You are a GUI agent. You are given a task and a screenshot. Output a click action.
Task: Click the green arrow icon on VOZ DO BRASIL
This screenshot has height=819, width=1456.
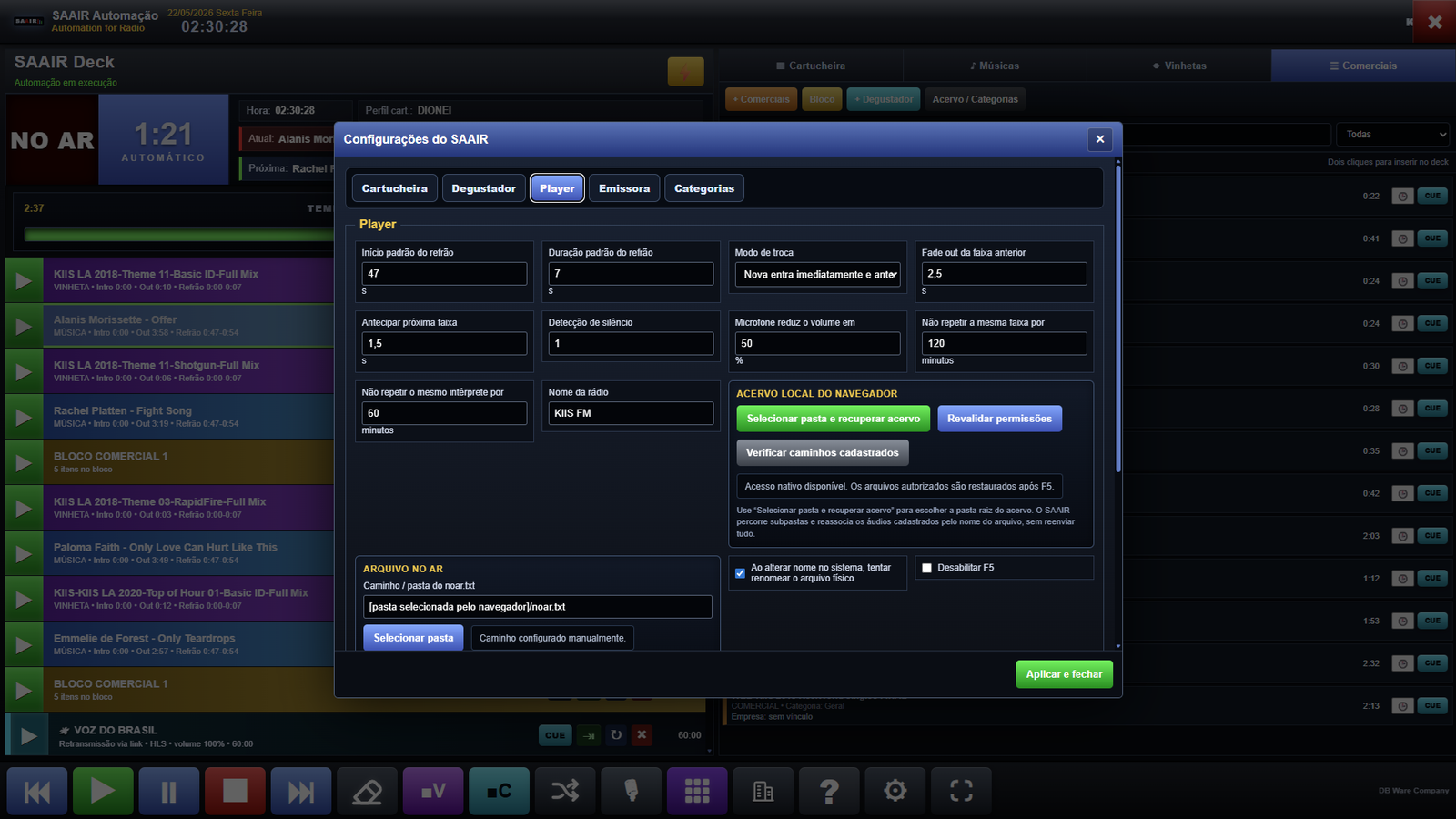(x=589, y=735)
